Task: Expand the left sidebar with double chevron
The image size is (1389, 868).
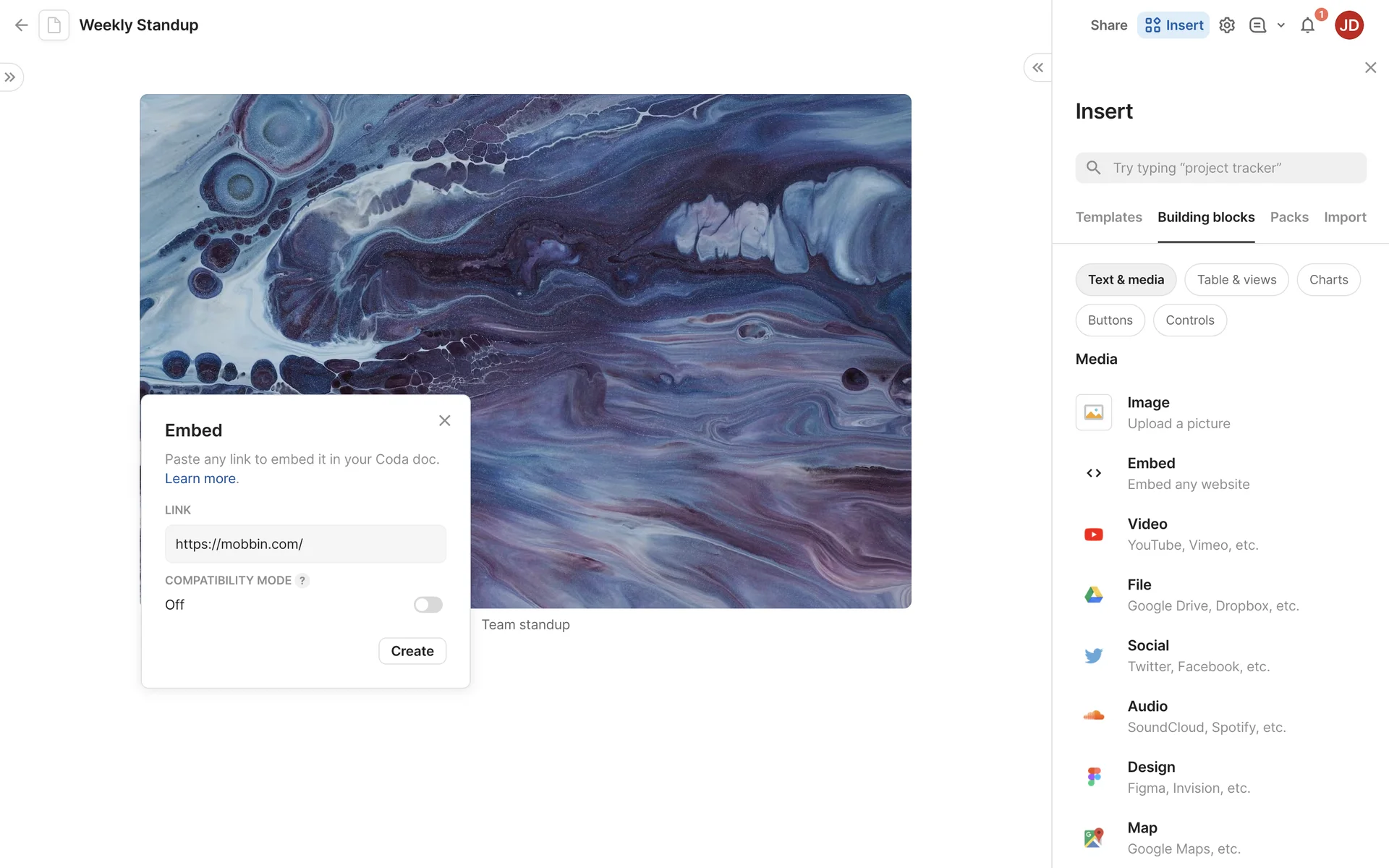Action: coord(10,77)
